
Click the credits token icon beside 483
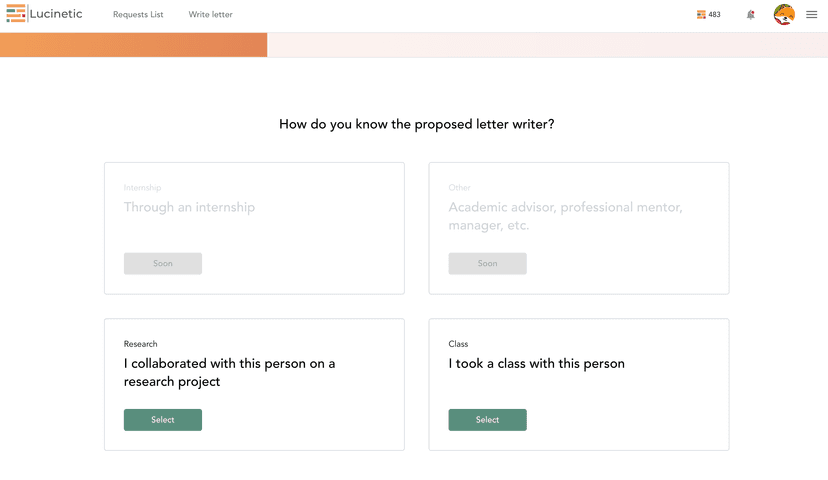pyautogui.click(x=701, y=15)
